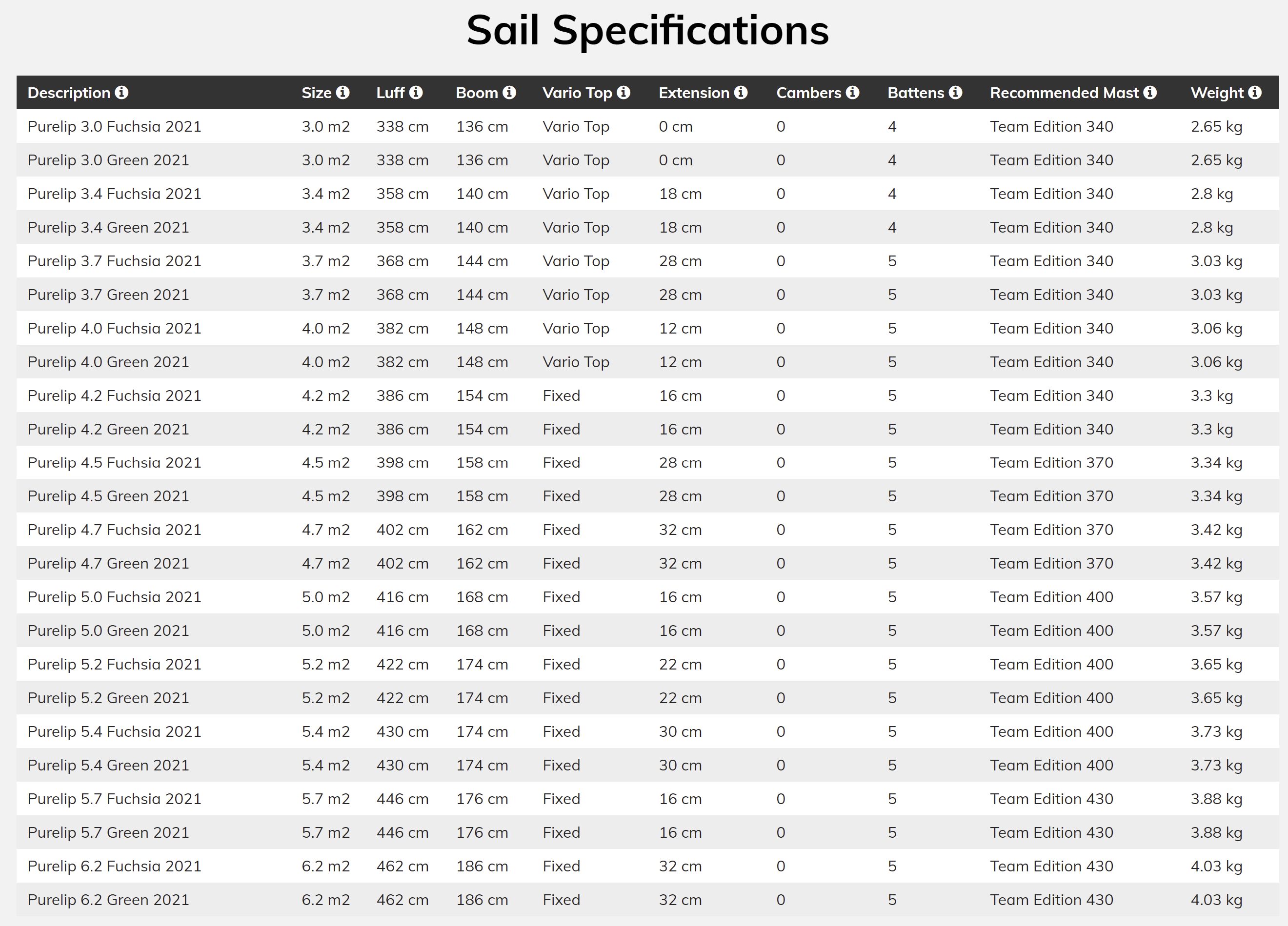Viewport: 1288px width, 926px height.
Task: Click info icon beside Vario Top header
Action: [624, 93]
